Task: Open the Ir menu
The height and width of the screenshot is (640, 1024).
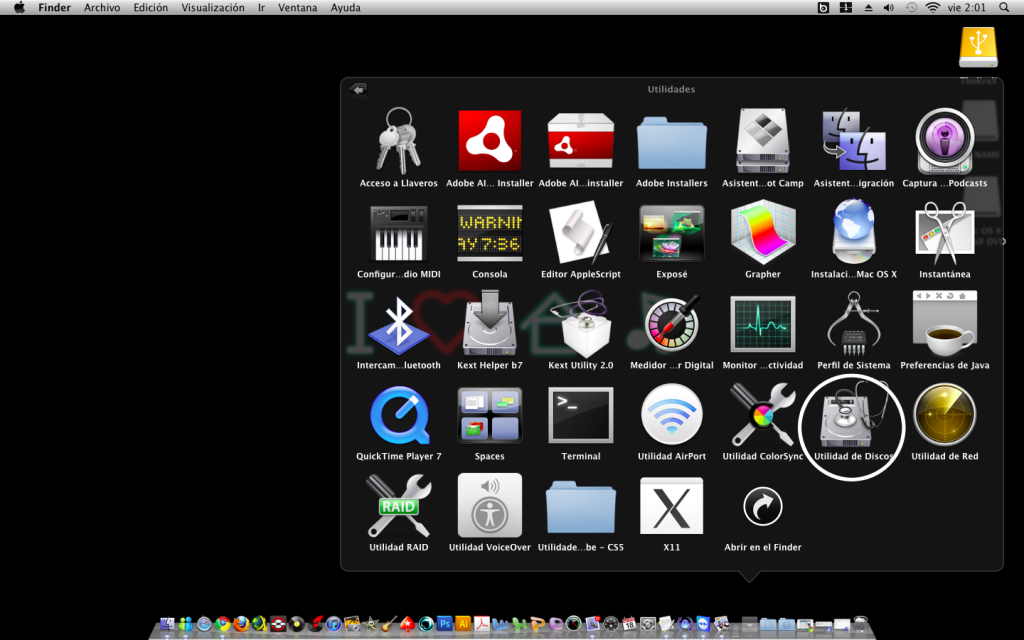Action: (x=261, y=8)
